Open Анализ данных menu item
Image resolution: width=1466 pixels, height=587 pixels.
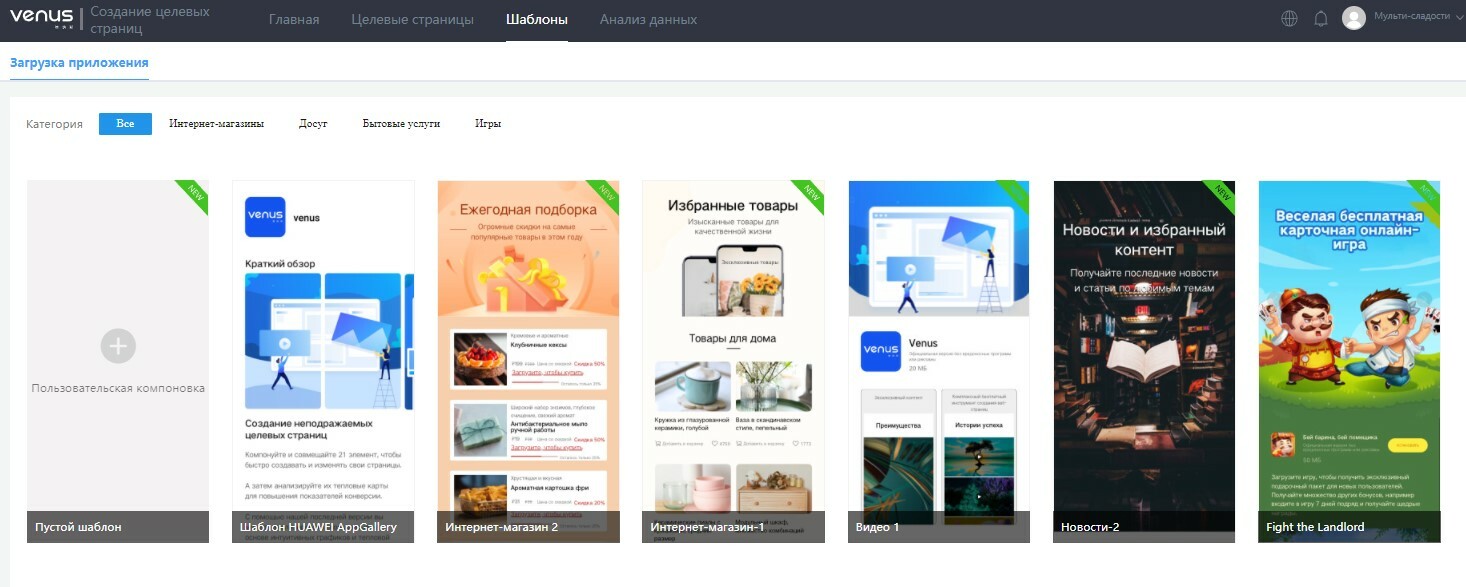click(x=648, y=20)
